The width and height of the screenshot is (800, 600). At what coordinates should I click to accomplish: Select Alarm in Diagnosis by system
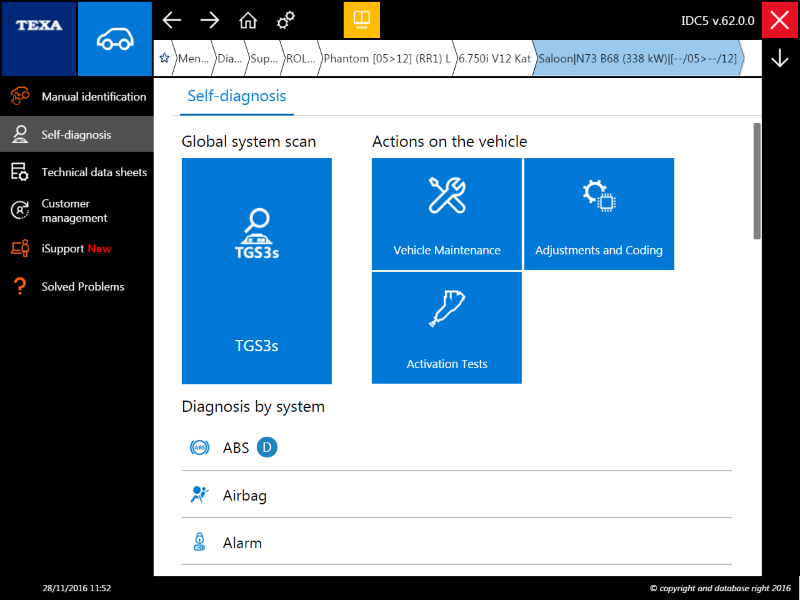(457, 542)
